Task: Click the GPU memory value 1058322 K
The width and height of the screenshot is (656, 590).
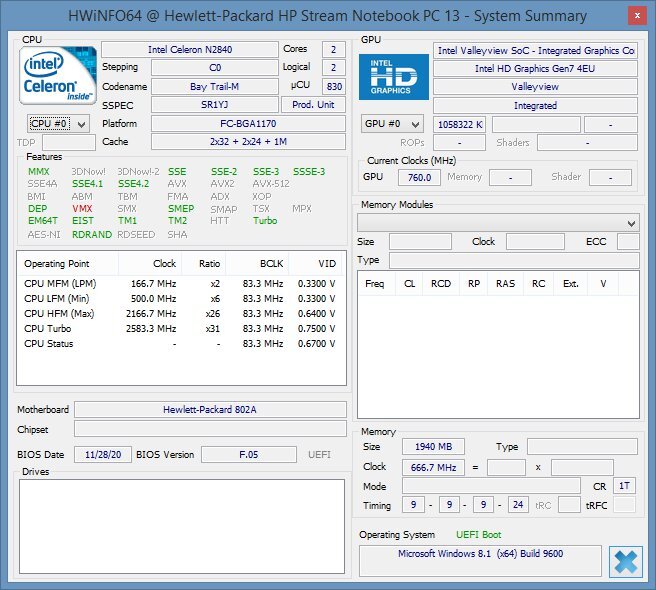Action: (460, 125)
